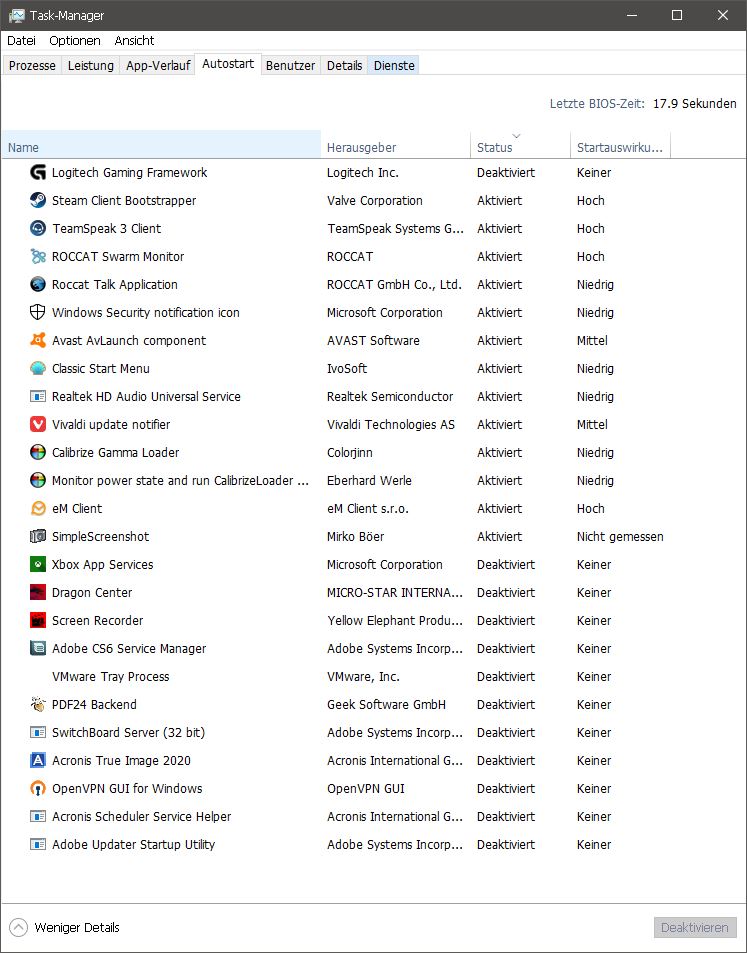This screenshot has width=747, height=953.
Task: Click the publisher Eberhard Werle
Action: 369,481
